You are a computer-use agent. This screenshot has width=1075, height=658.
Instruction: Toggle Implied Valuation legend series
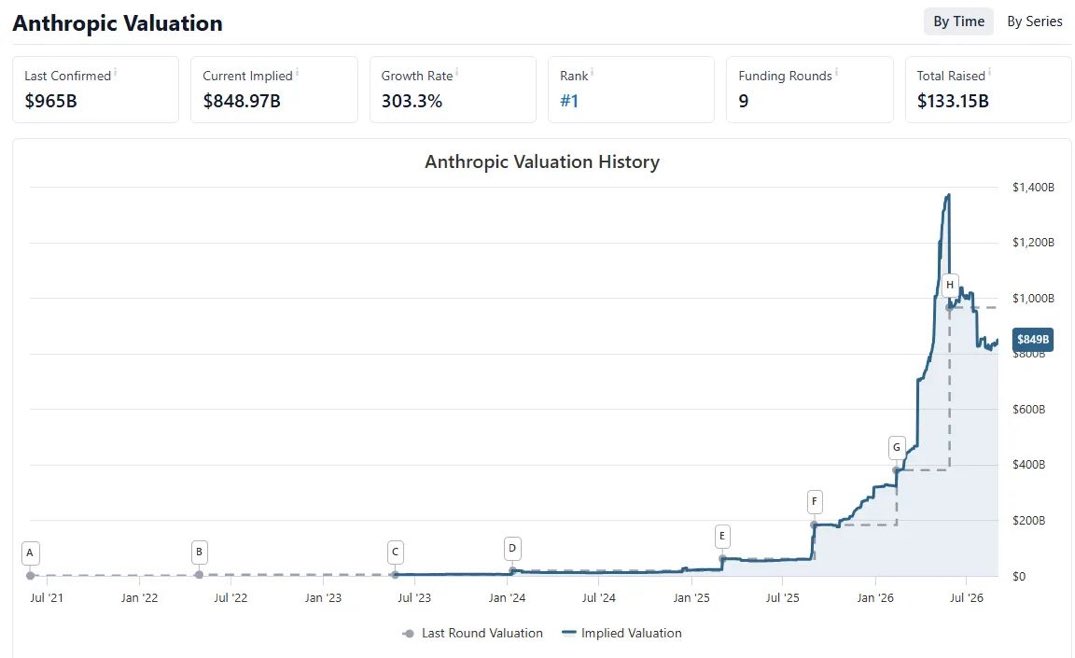click(621, 633)
